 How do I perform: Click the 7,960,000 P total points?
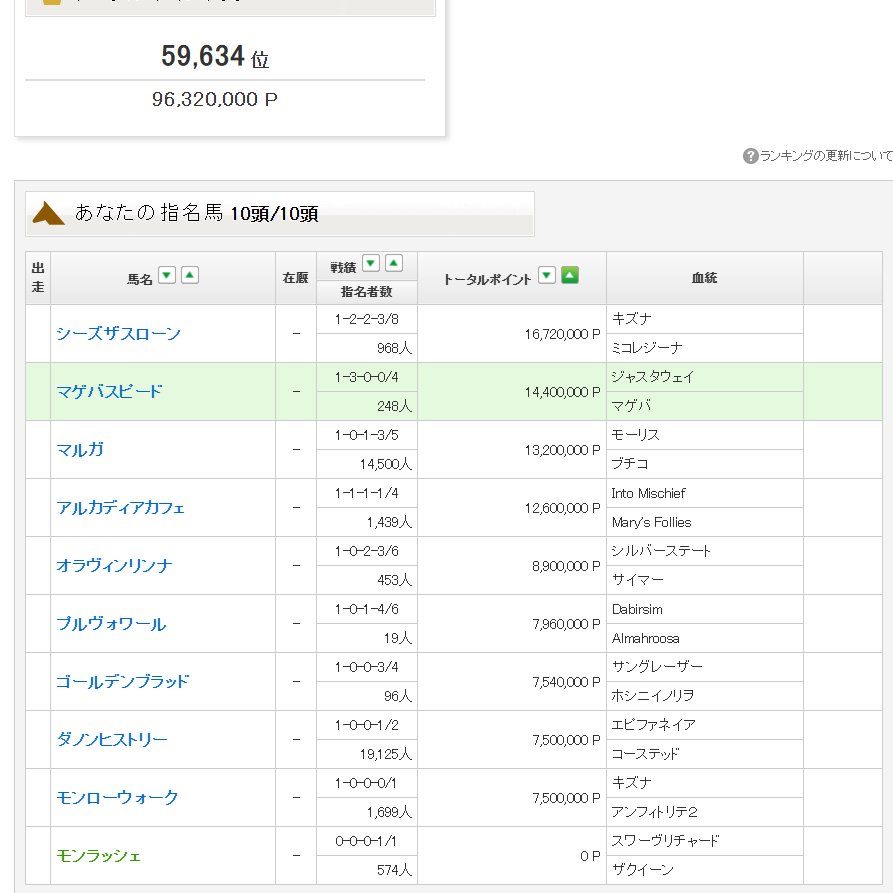click(x=566, y=625)
